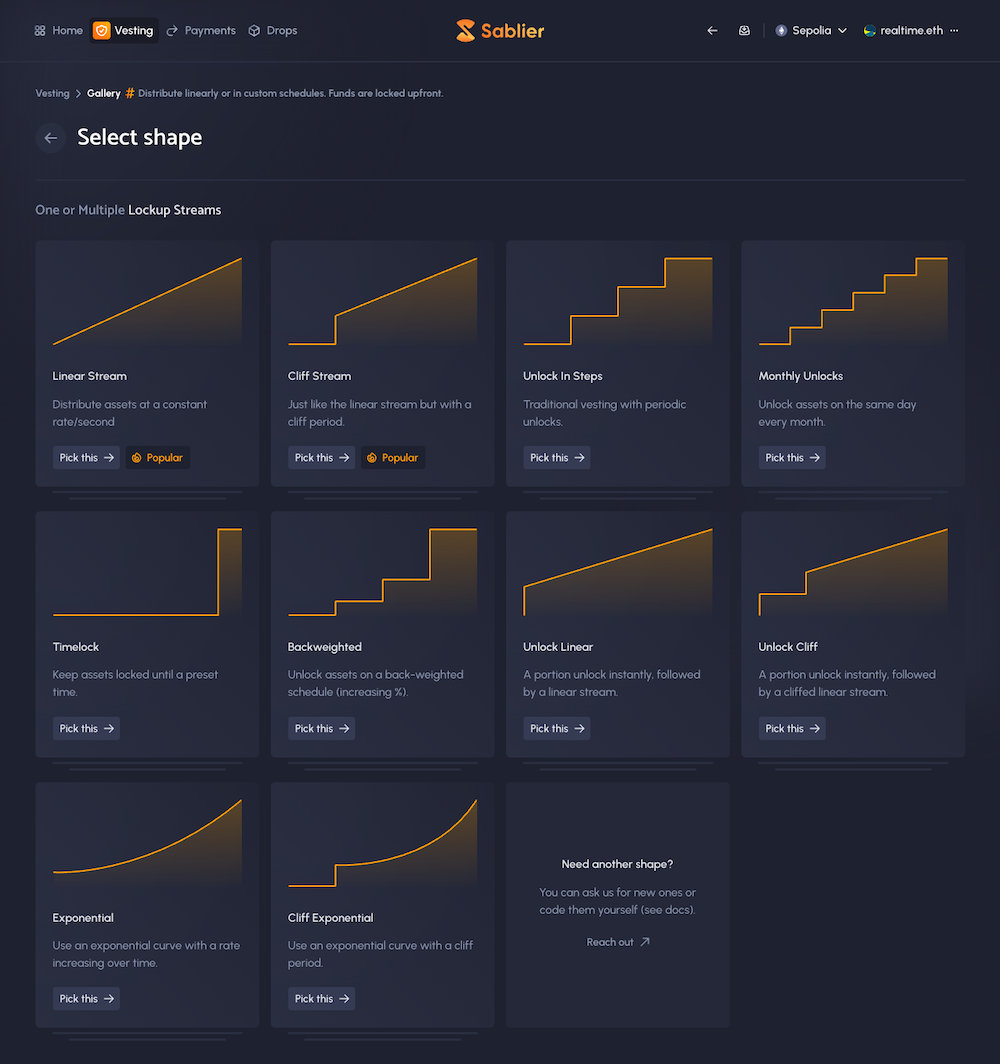Click the Sablier hourglass logo

[466, 30]
